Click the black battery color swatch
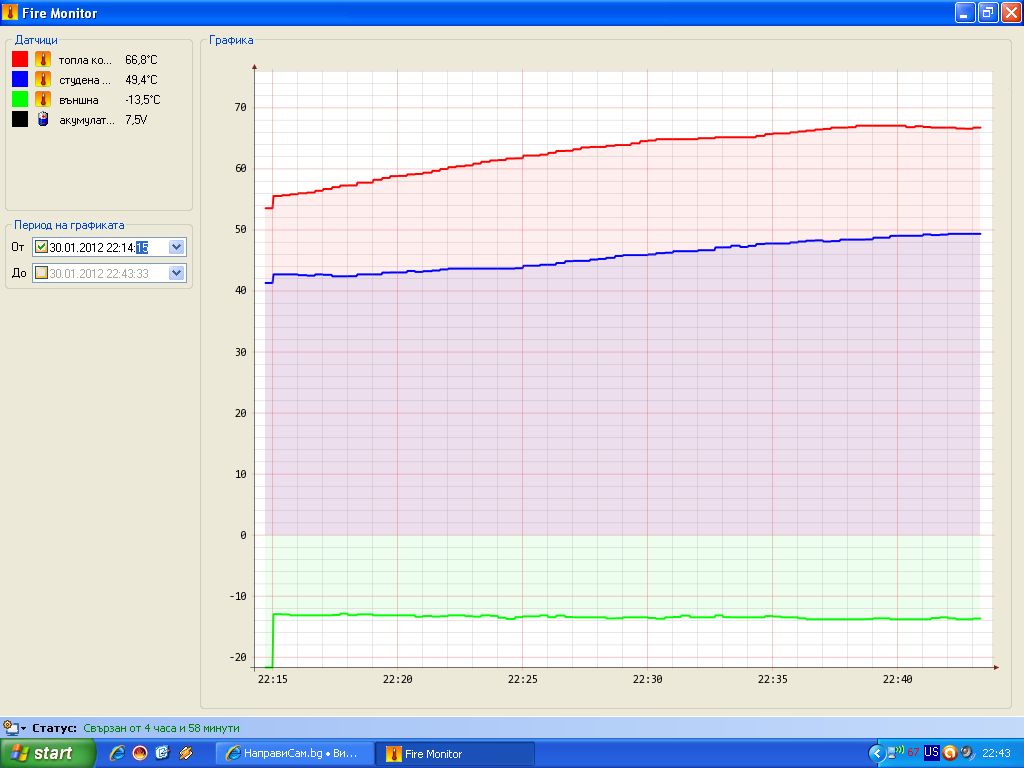 (20, 120)
